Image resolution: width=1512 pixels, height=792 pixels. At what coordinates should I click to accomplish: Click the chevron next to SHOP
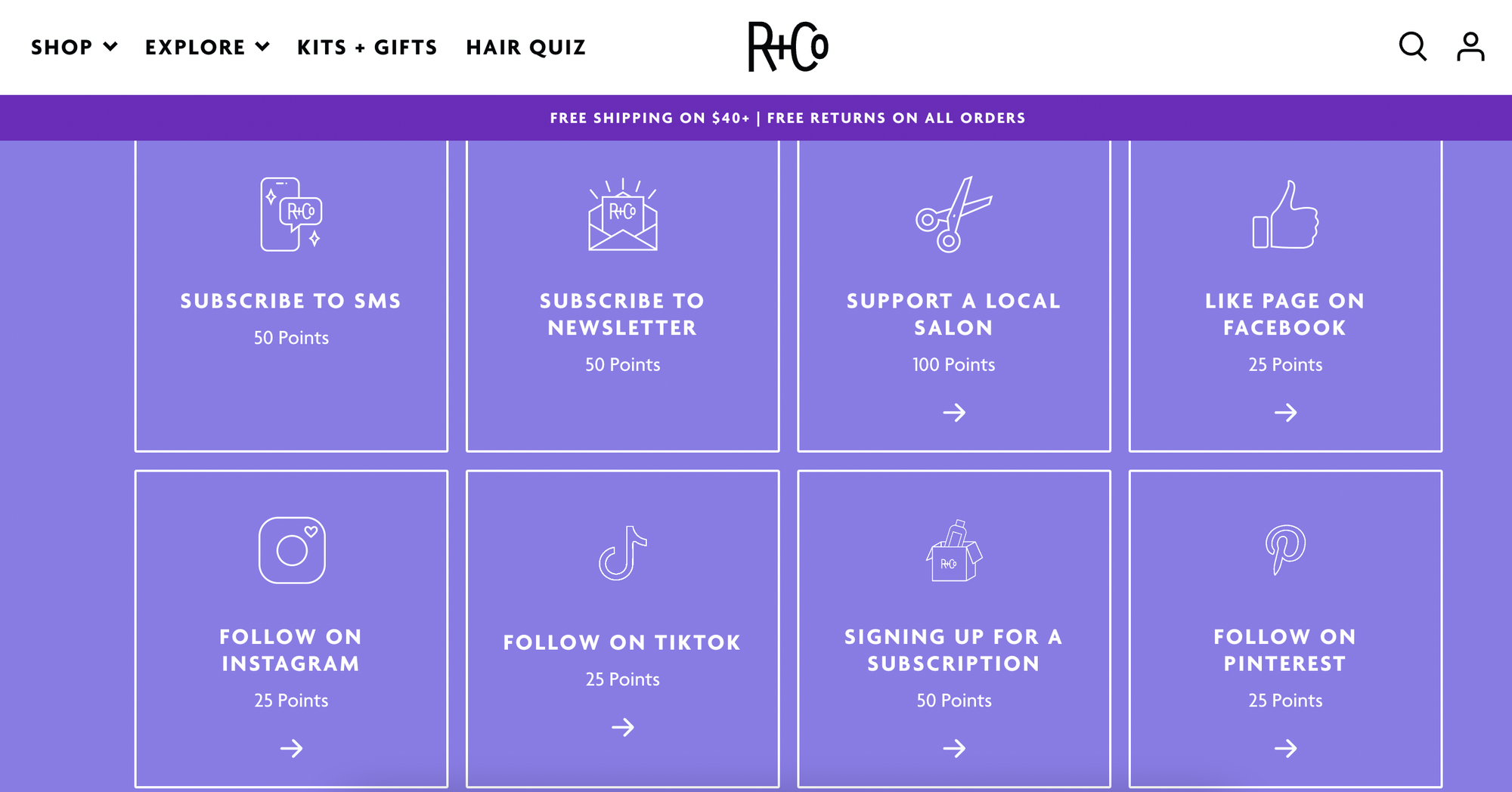111,47
